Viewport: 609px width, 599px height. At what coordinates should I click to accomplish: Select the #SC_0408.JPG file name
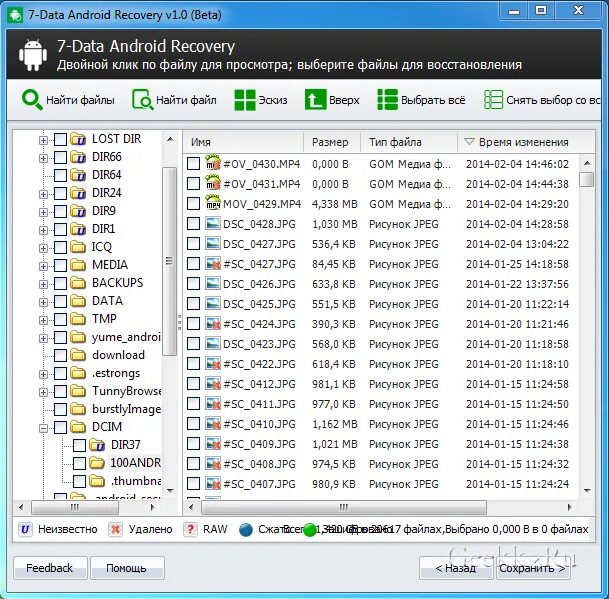click(259, 464)
